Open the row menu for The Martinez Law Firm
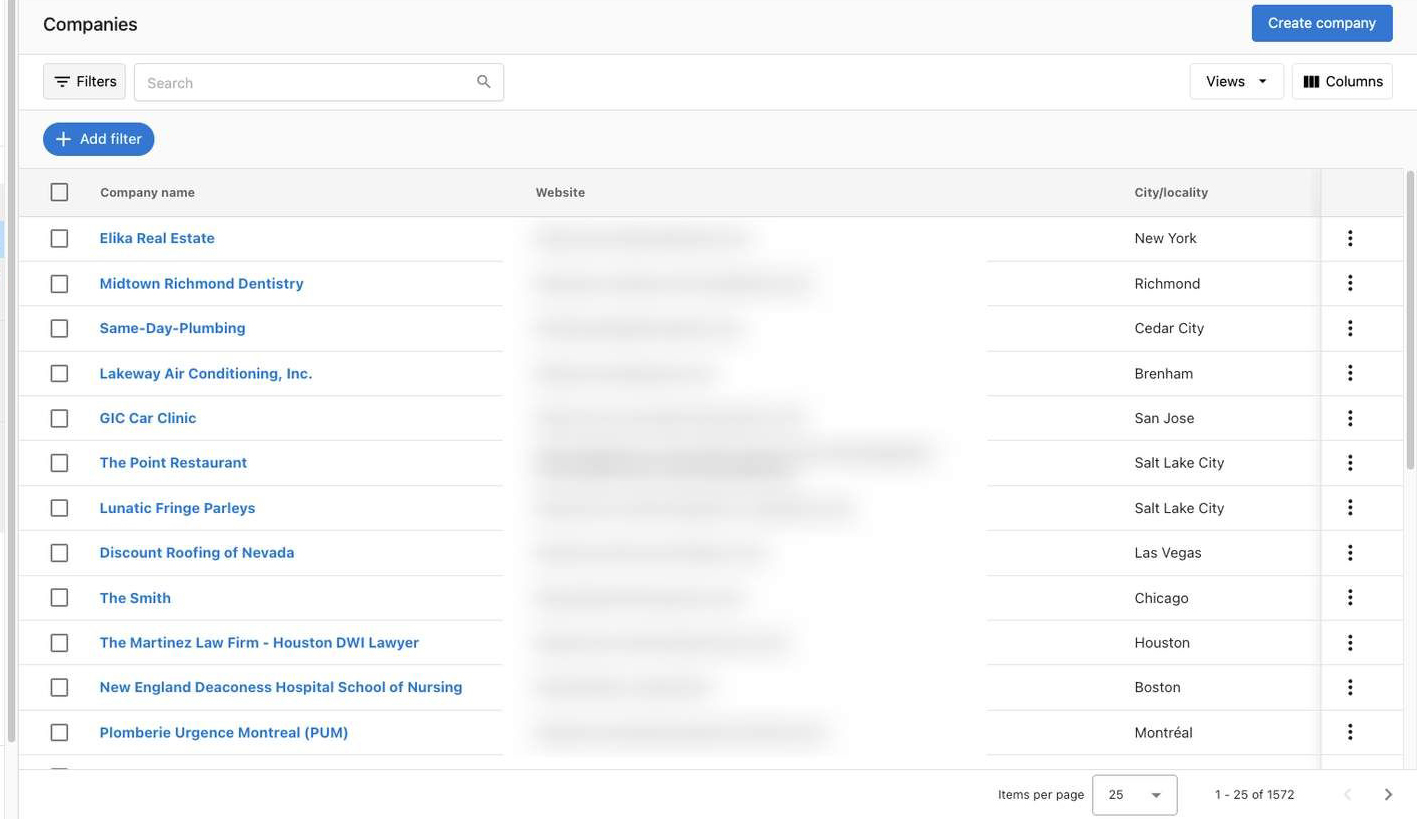This screenshot has width=1417, height=819. point(1350,643)
